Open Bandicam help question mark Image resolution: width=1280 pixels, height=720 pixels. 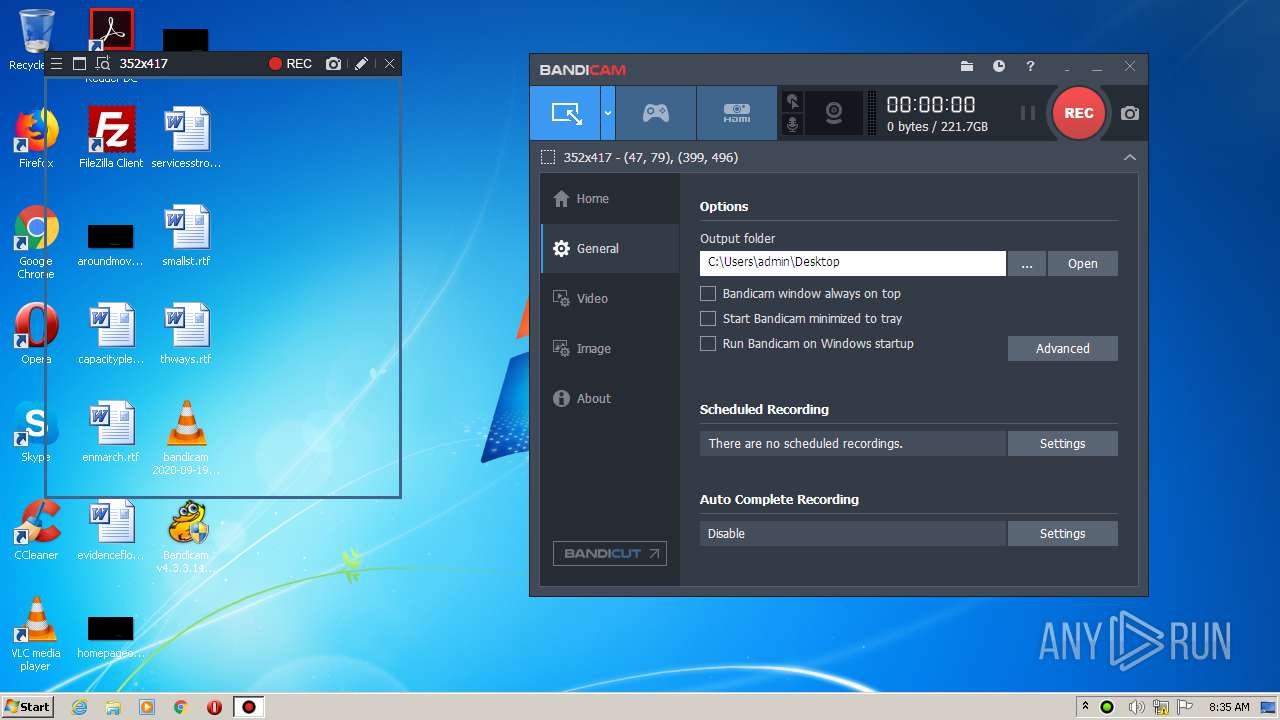tap(1030, 66)
